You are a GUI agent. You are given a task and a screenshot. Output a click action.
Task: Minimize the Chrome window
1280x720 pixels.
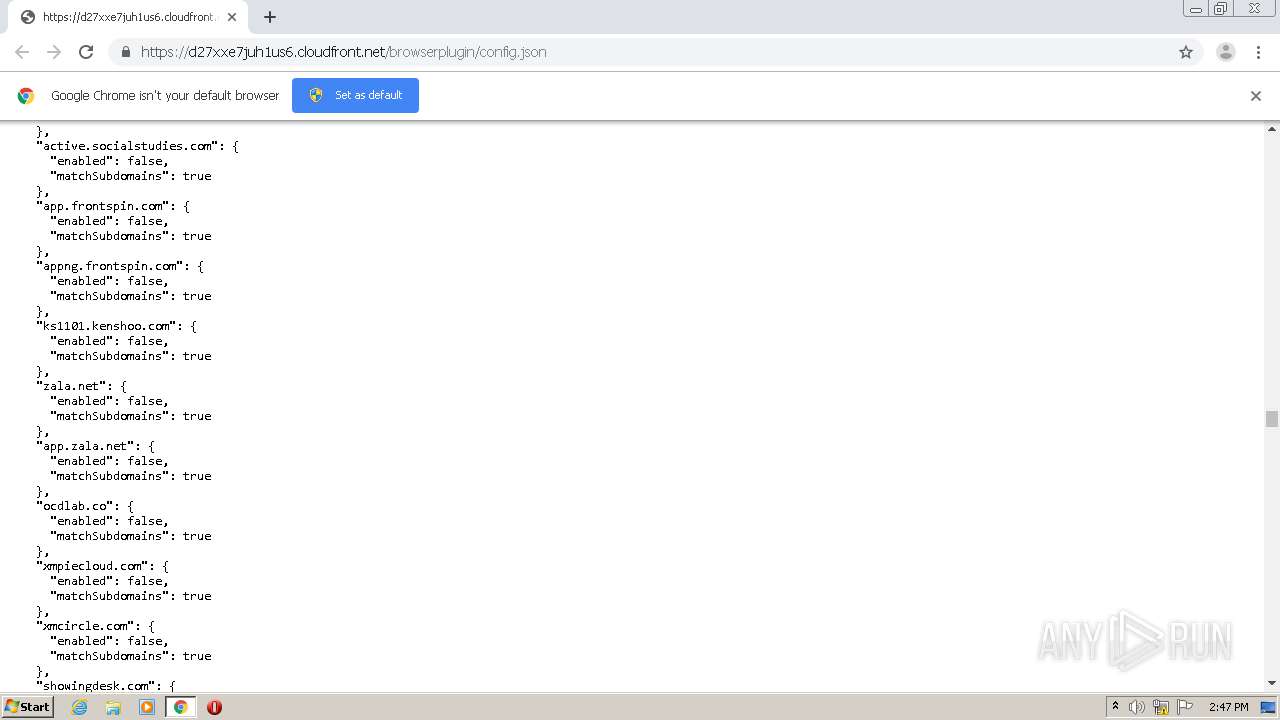coord(1196,9)
